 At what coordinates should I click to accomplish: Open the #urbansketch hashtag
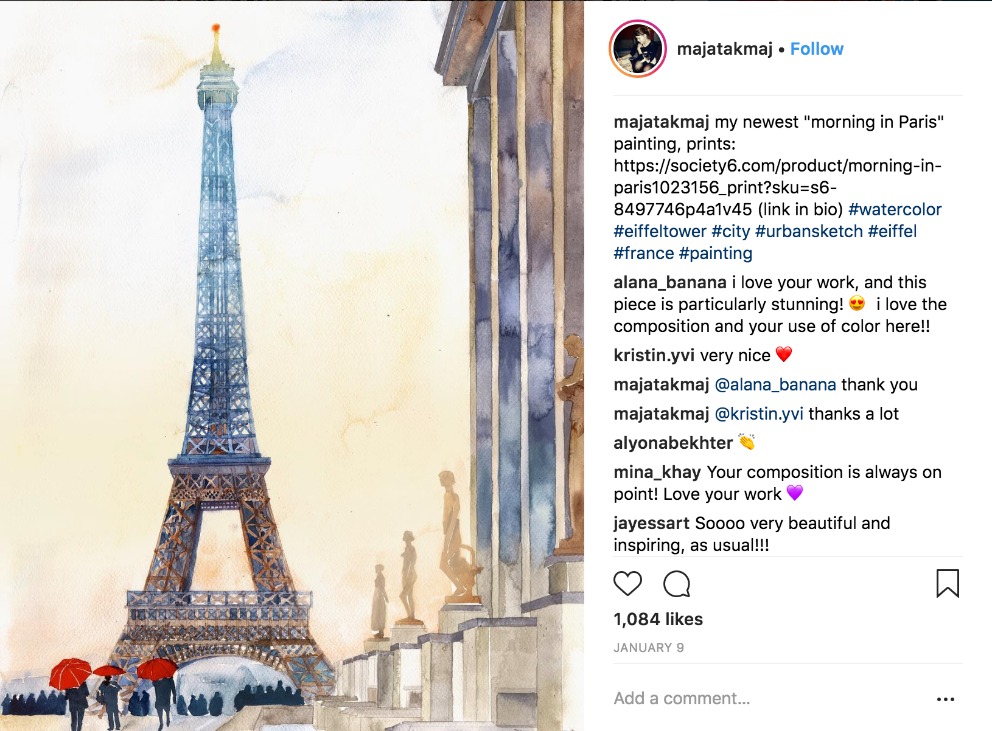[x=809, y=231]
